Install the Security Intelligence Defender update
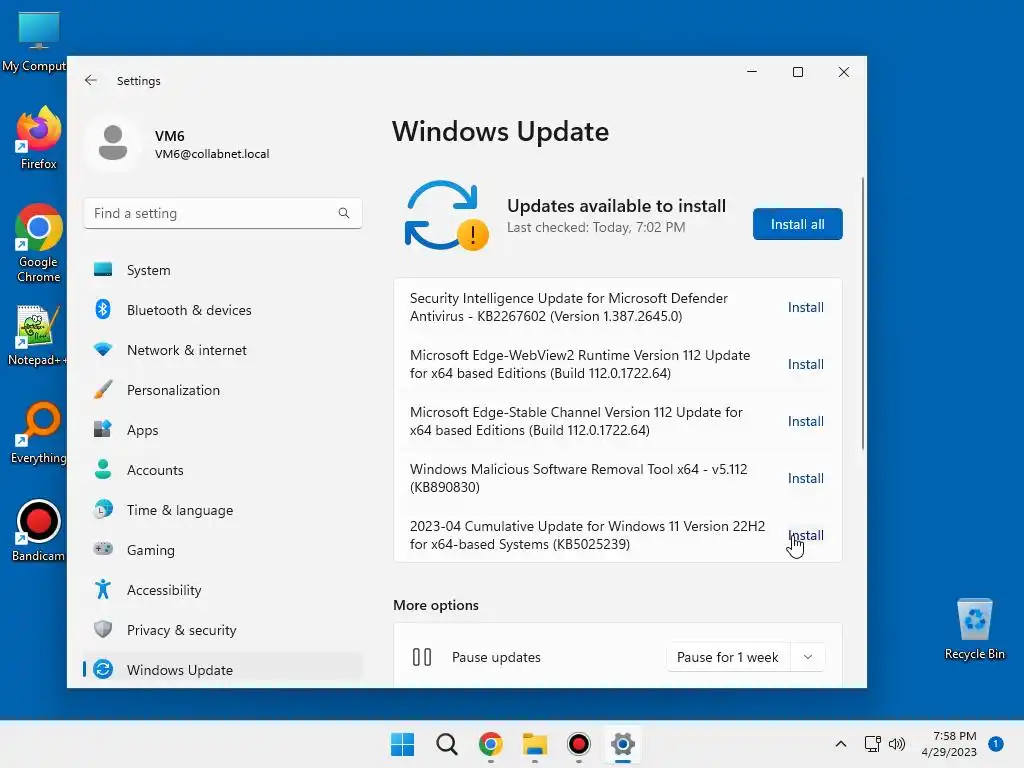 (805, 307)
